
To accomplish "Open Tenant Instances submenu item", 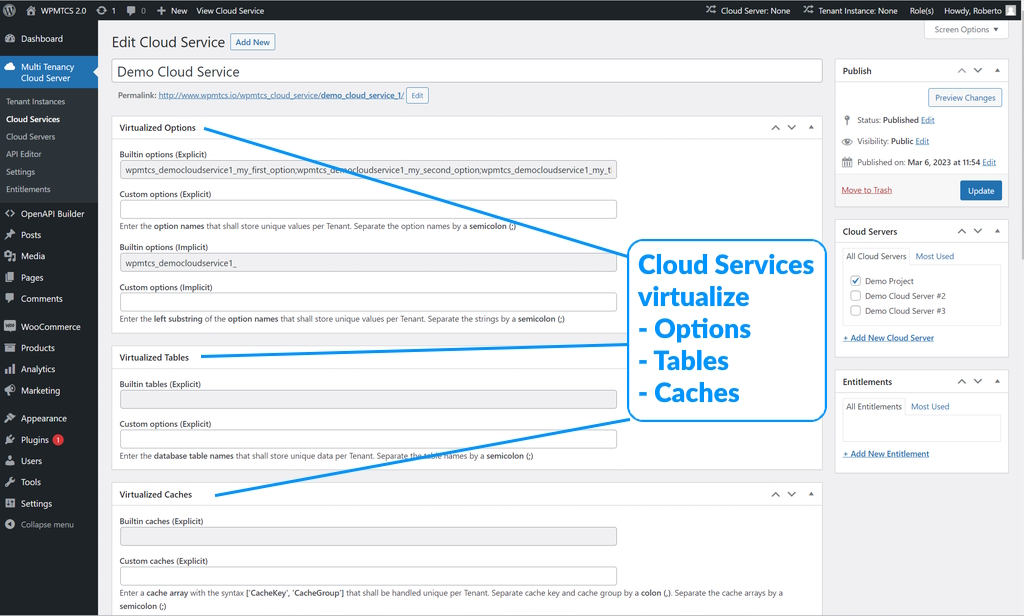I will click(x=36, y=101).
